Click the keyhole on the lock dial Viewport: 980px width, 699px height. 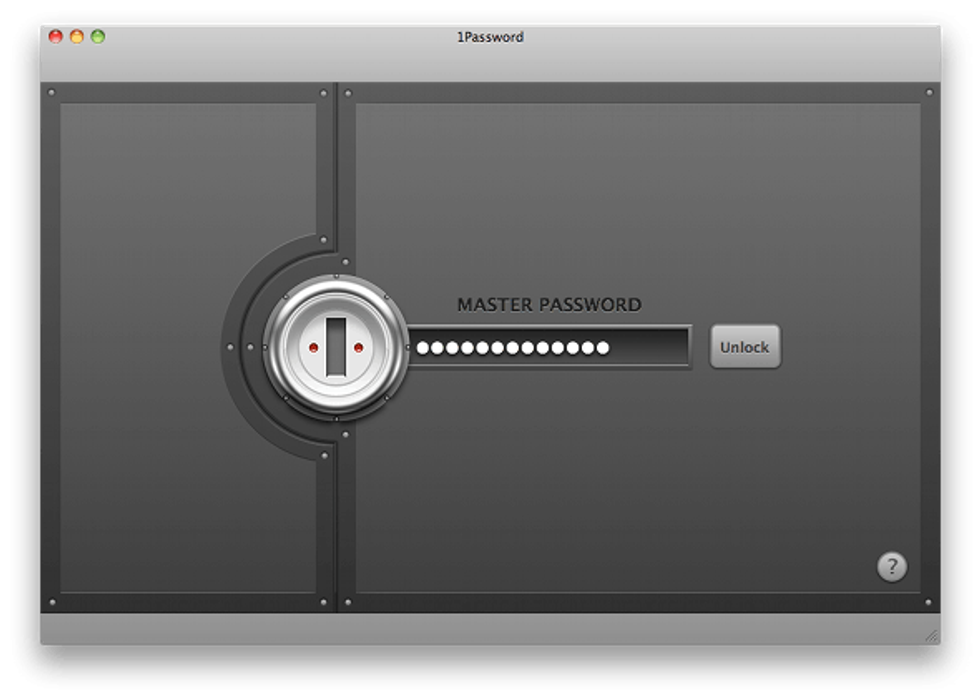pos(335,347)
